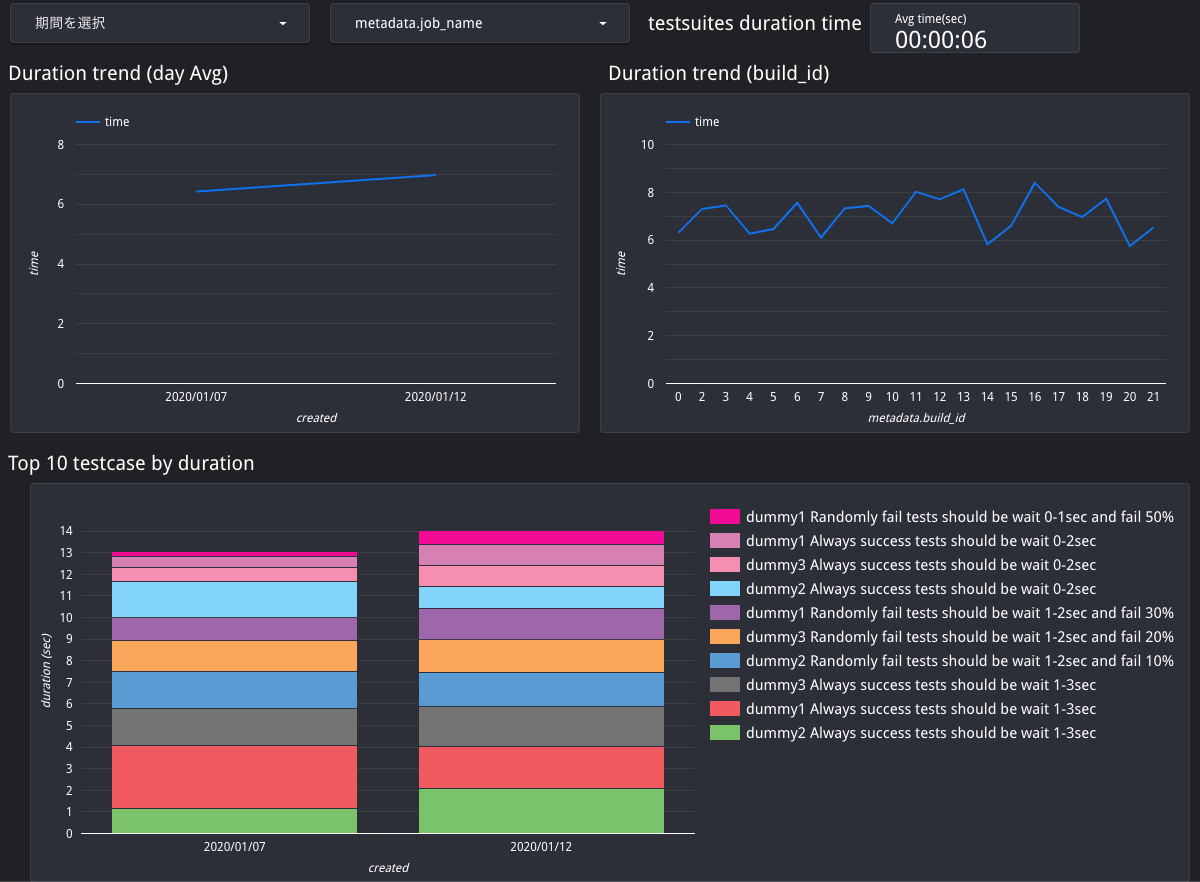Open the metadata.job_name filter dropdown
1200x882 pixels.
tap(480, 23)
